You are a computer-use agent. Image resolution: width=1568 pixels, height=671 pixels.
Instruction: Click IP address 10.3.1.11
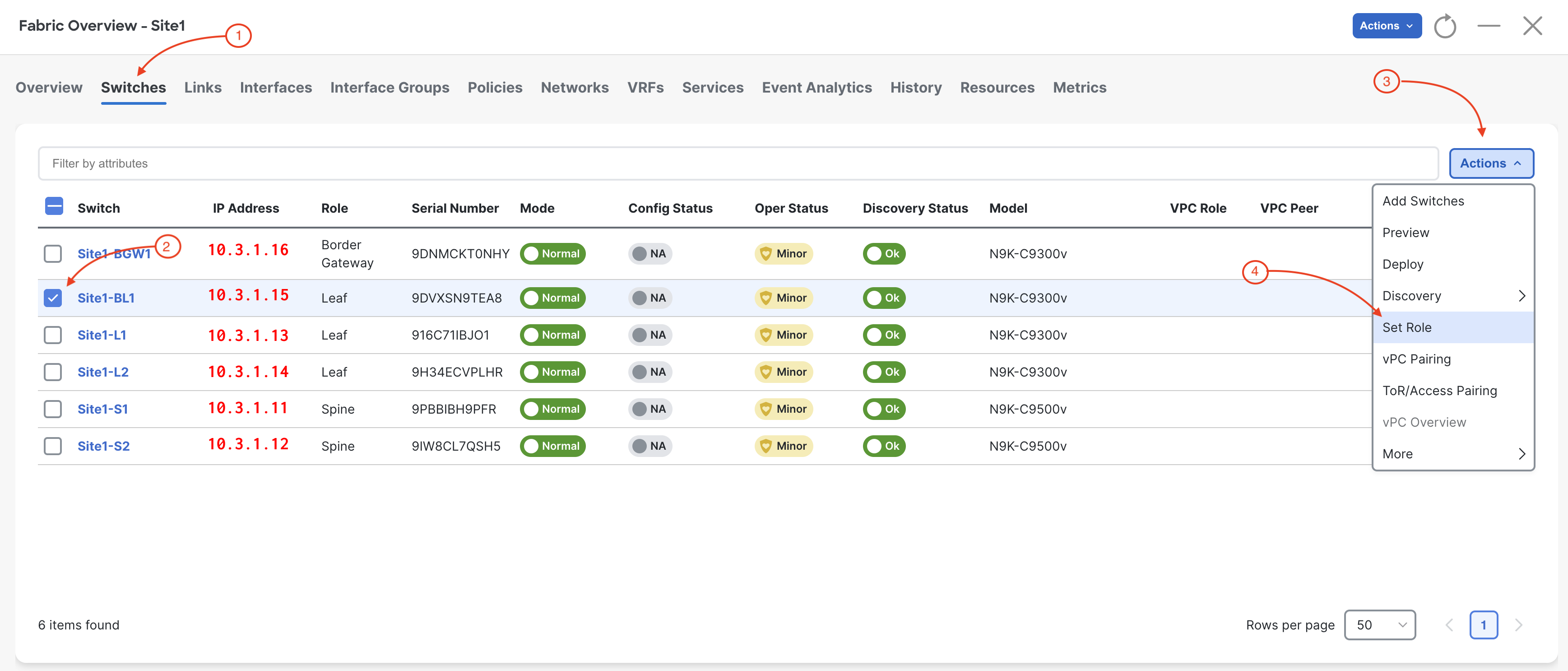coord(248,407)
